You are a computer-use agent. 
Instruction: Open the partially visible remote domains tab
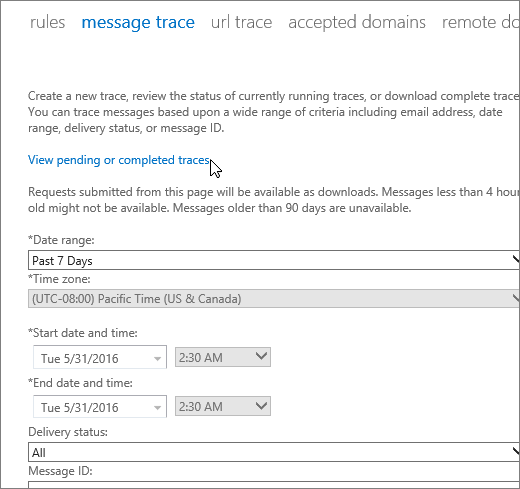tap(480, 23)
